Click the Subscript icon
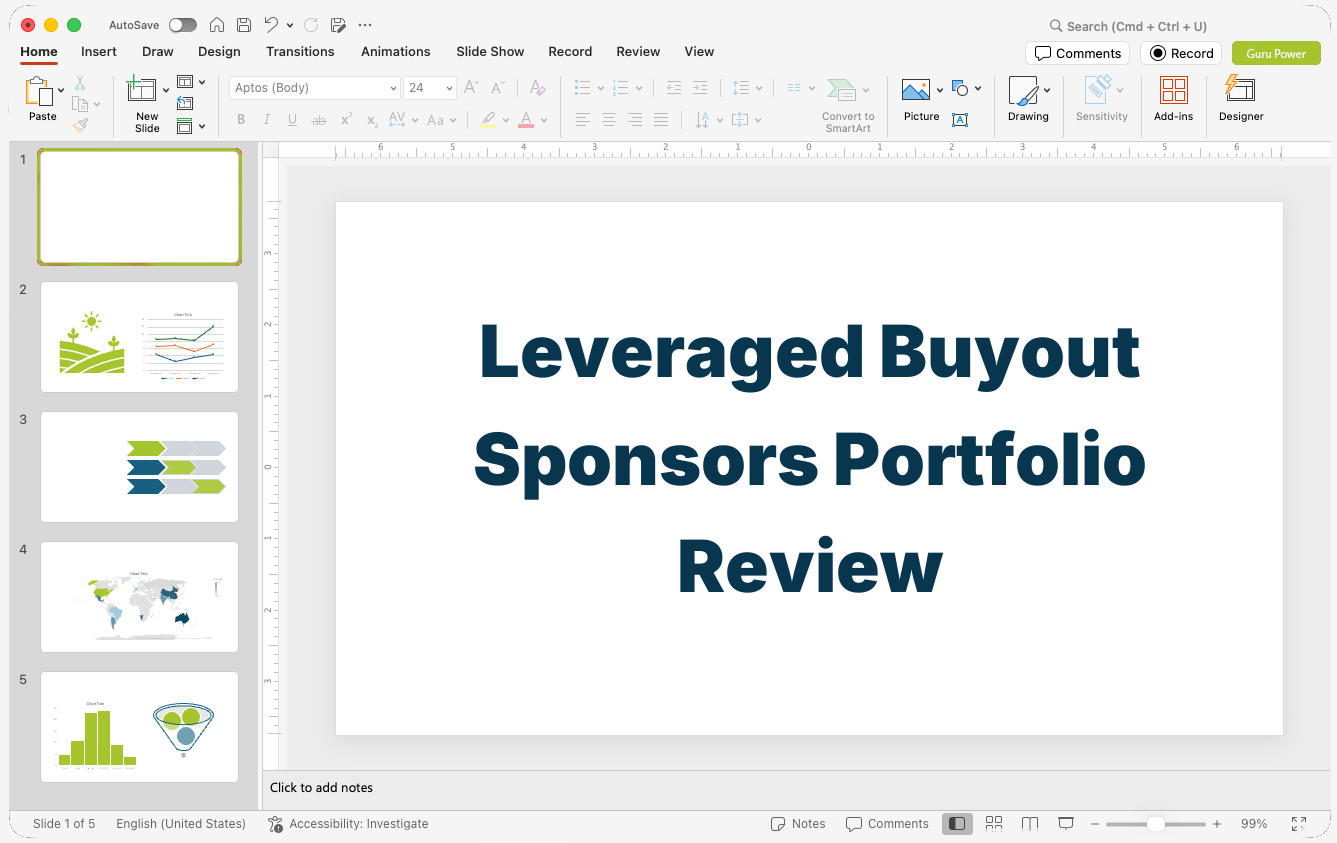 click(x=372, y=120)
